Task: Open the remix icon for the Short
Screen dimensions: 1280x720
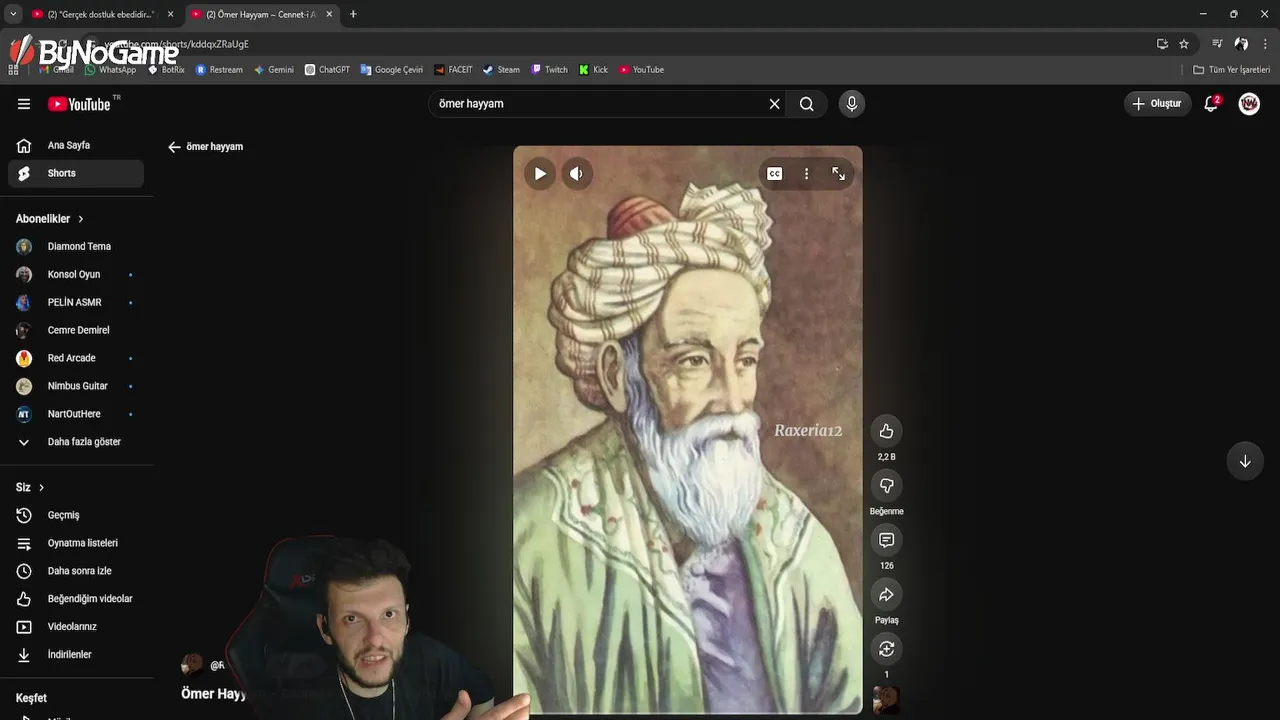Action: coord(886,649)
